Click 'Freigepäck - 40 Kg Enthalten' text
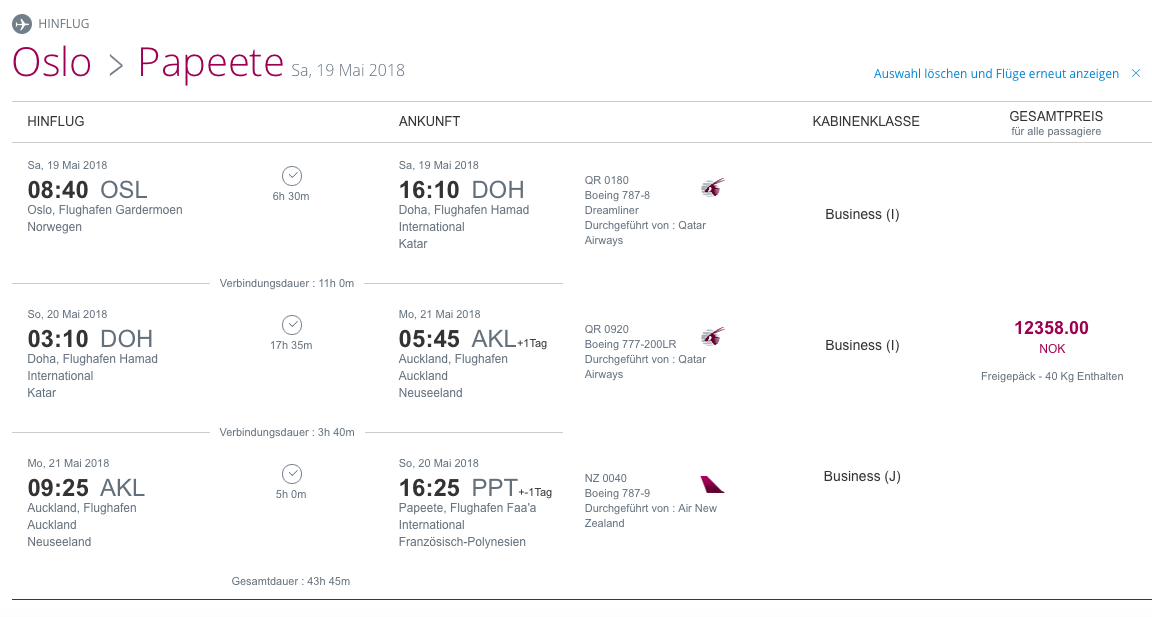This screenshot has height=617, width=1152. (x=1052, y=377)
